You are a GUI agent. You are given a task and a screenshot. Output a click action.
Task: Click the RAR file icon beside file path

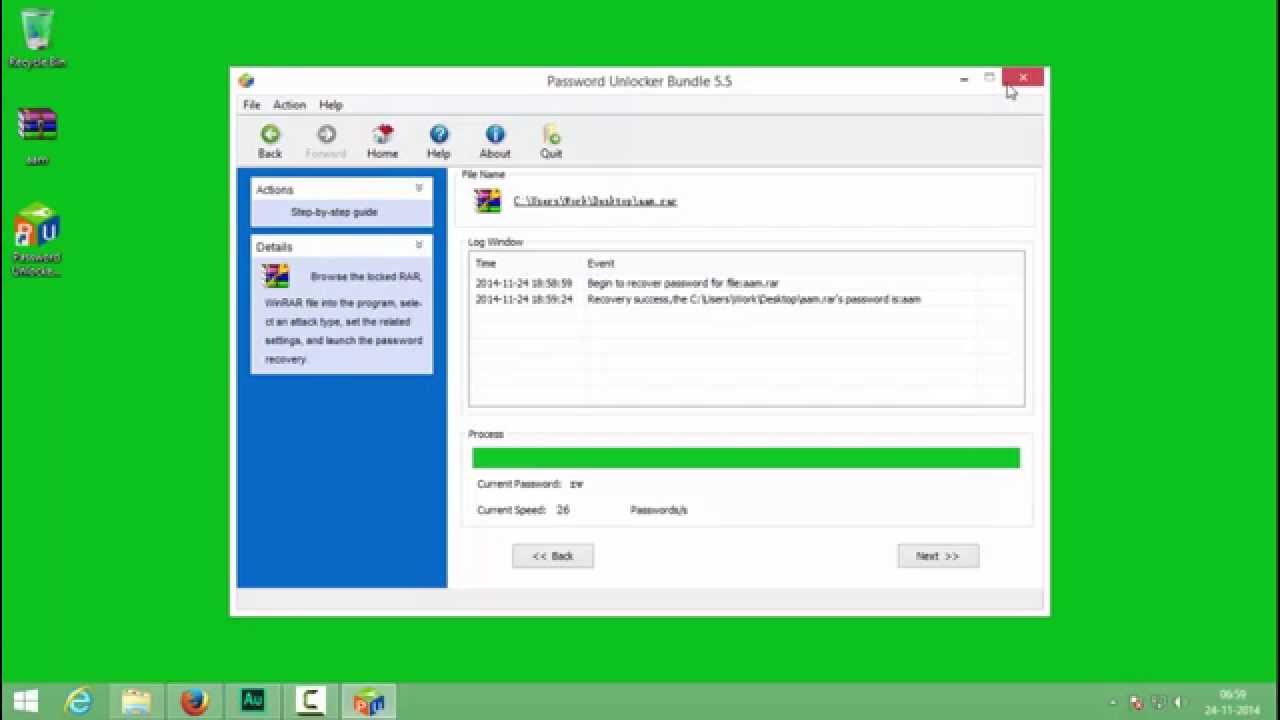tap(488, 200)
